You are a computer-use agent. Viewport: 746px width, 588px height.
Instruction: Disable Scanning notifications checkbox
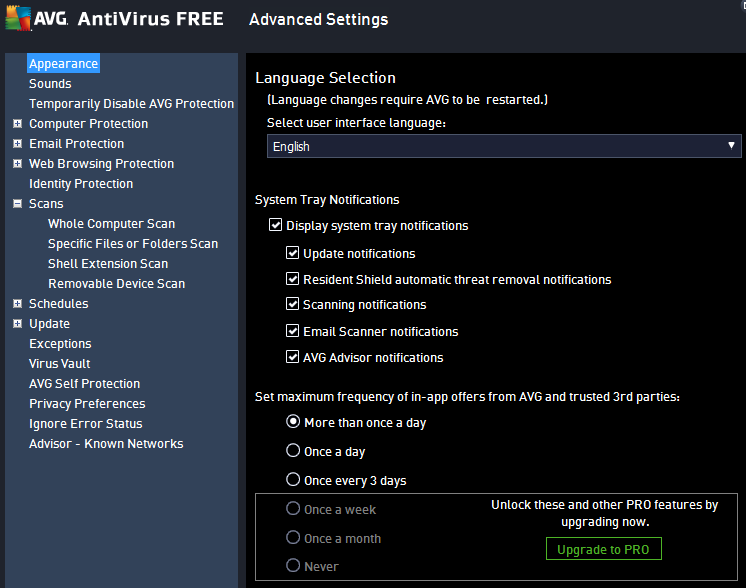click(292, 304)
